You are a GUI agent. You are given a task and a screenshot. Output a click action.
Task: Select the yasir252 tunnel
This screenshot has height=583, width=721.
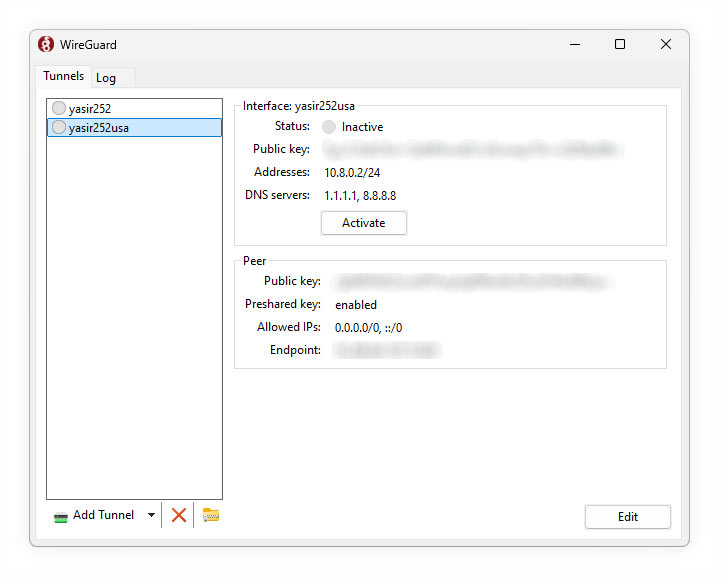[x=134, y=109]
